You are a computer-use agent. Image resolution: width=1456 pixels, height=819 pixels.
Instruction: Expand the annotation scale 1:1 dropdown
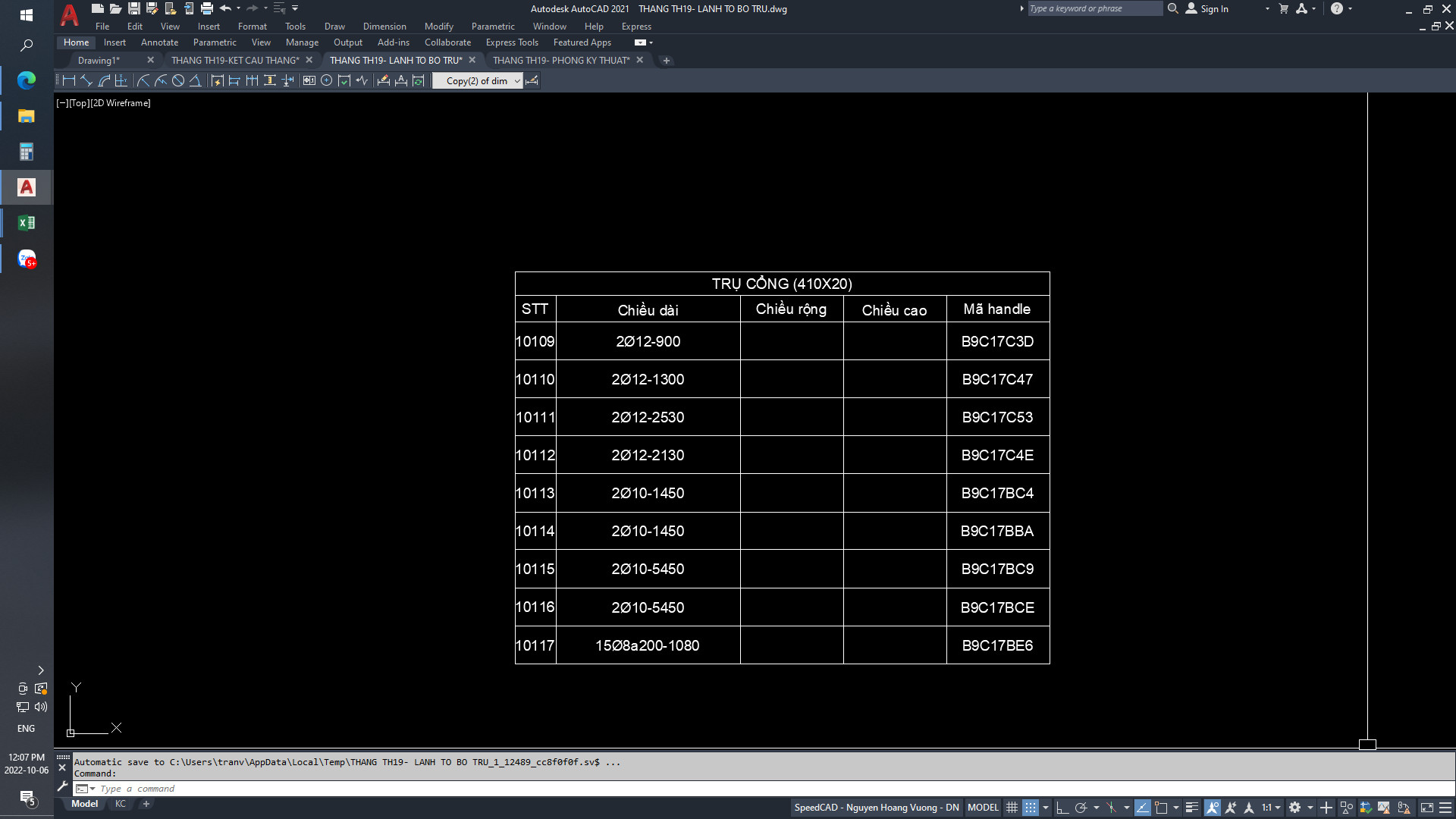point(1278,808)
